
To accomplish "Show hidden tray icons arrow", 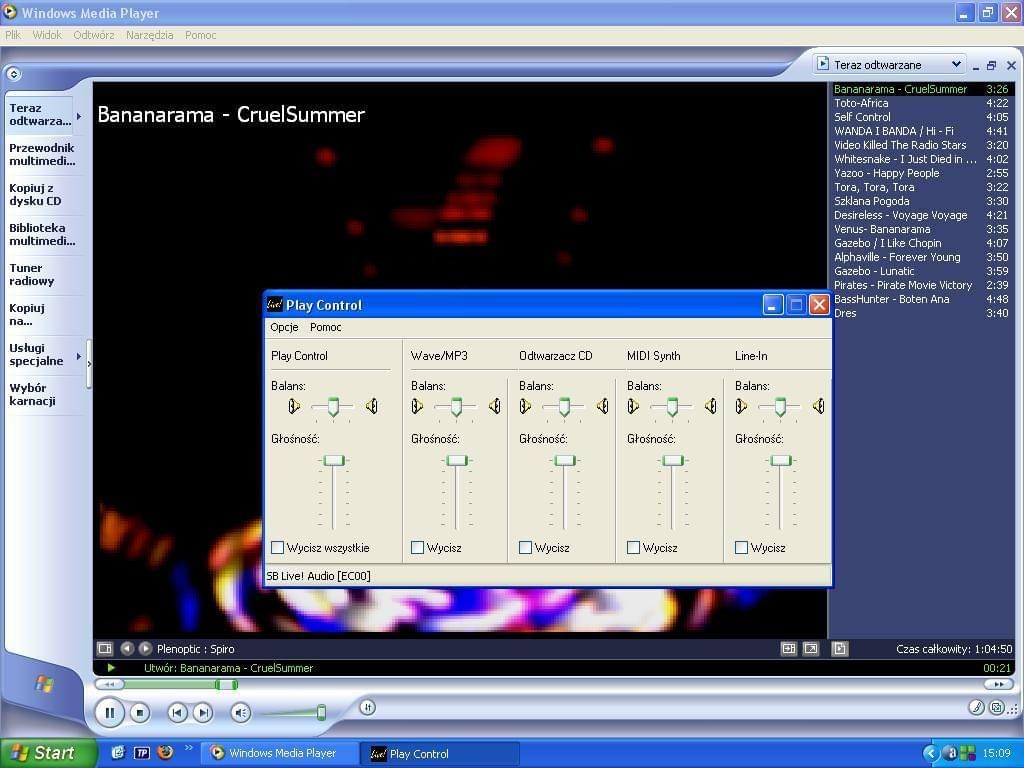I will pyautogui.click(x=931, y=753).
